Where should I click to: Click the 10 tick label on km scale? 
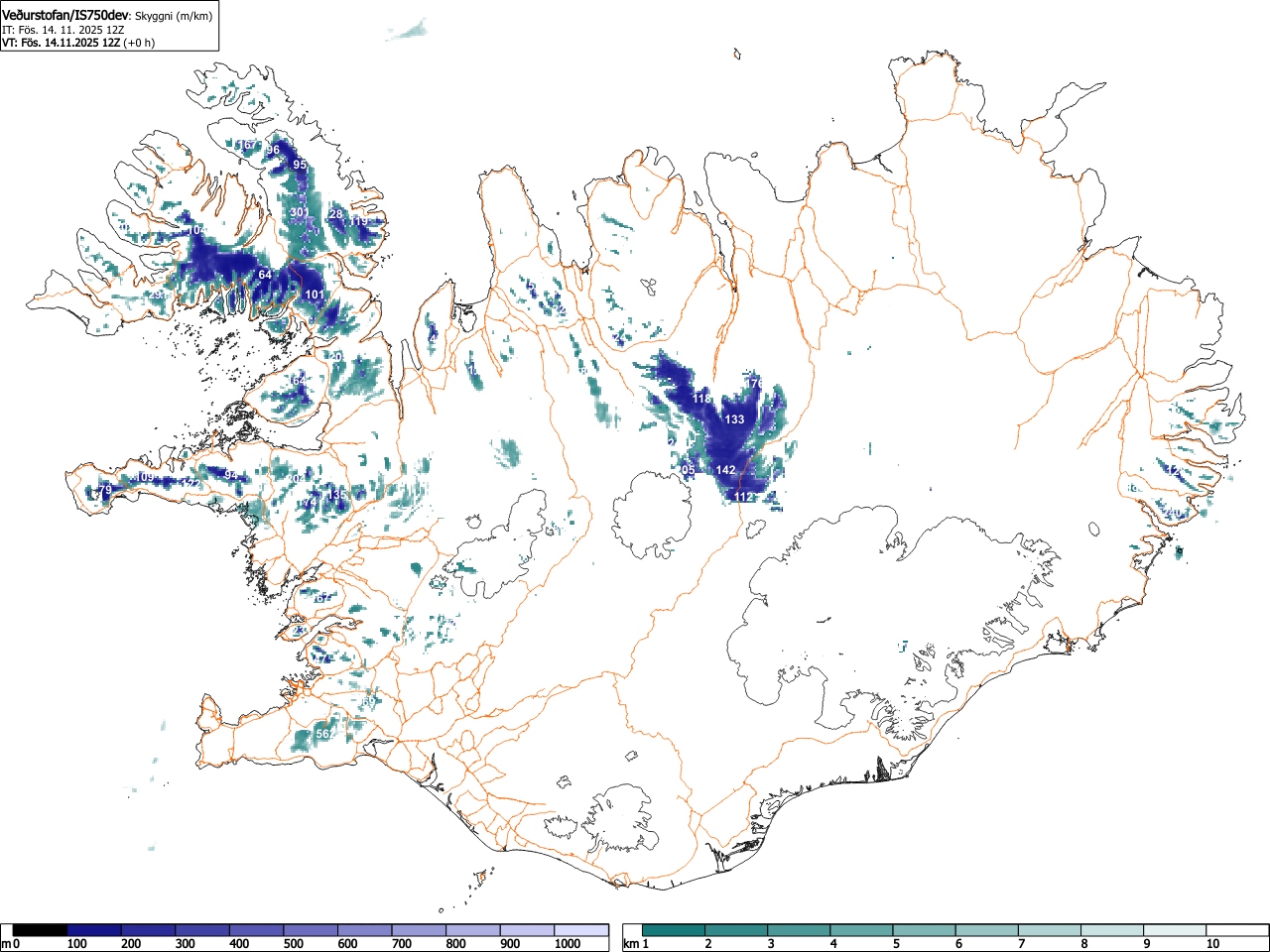coord(1211,944)
